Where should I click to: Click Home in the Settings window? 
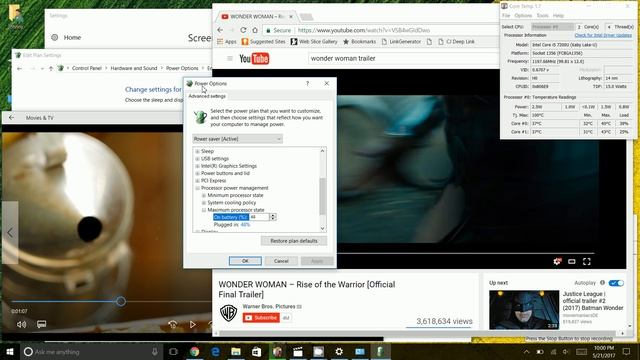point(72,38)
